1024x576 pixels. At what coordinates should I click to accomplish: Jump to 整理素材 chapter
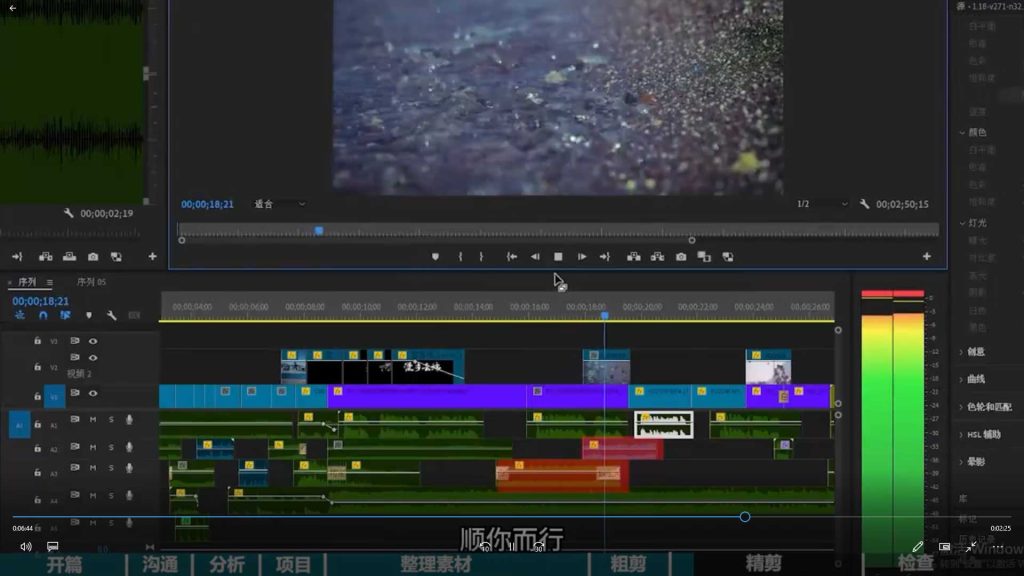(x=436, y=564)
